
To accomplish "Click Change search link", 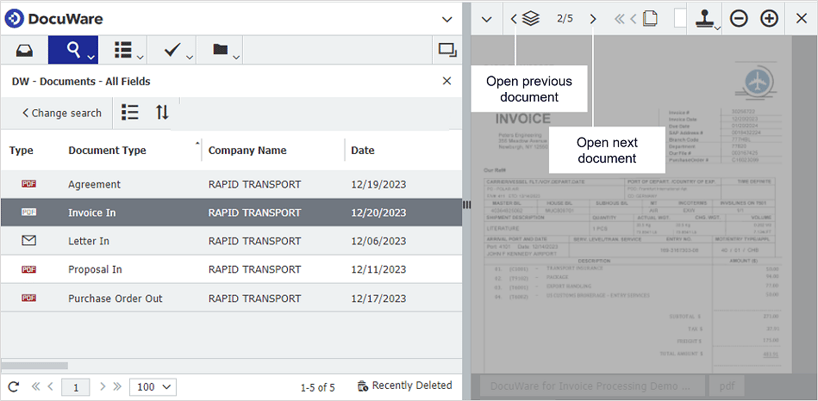I will (61, 113).
